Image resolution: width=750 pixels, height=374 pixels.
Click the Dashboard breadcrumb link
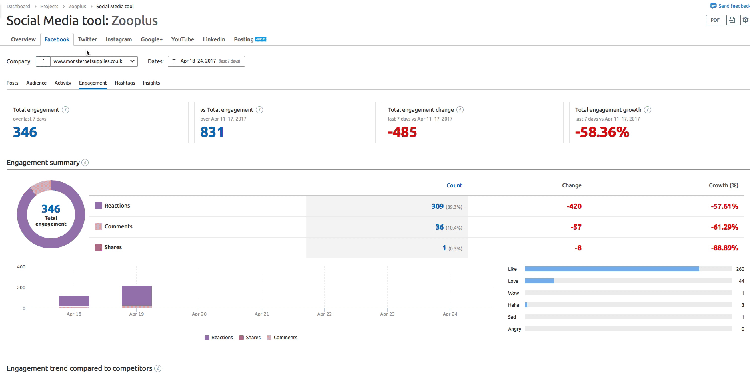click(x=19, y=6)
